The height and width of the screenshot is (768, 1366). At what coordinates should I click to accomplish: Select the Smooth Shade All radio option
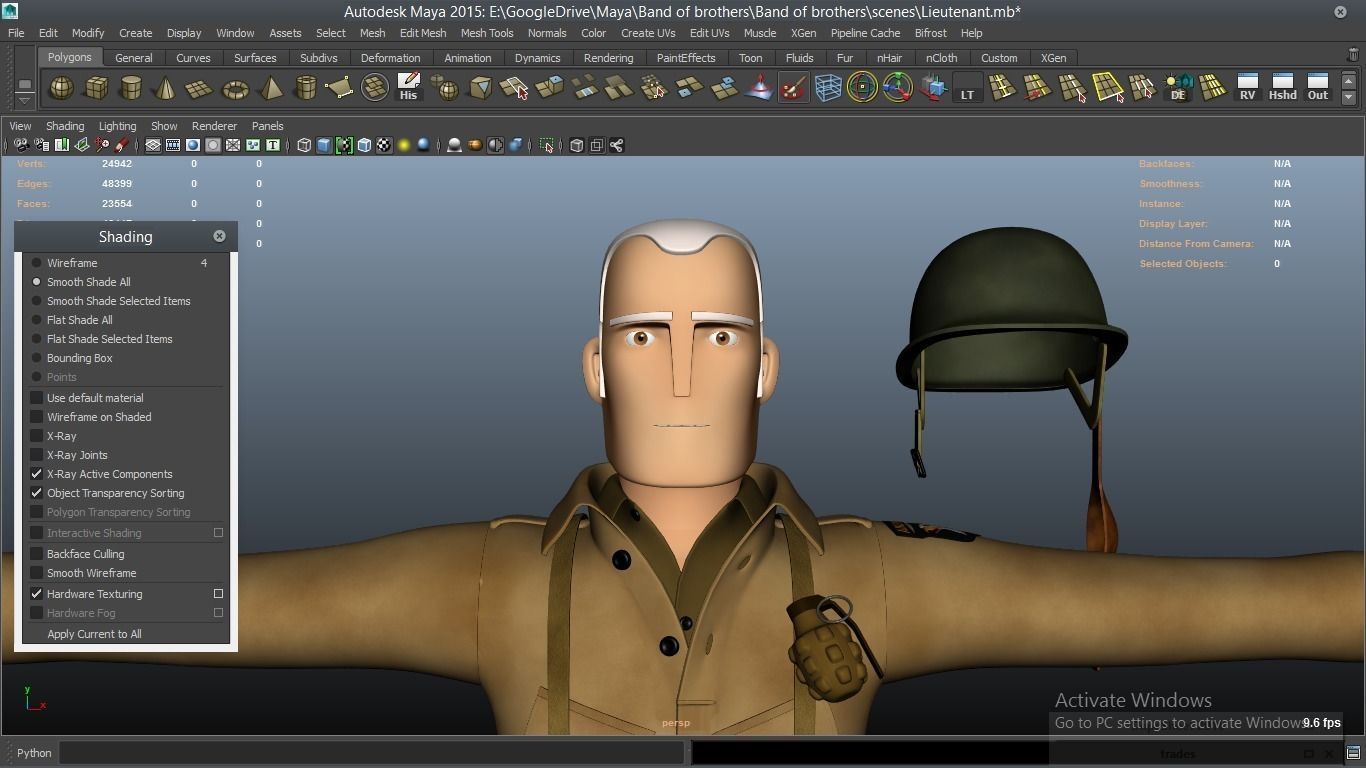click(x=88, y=282)
